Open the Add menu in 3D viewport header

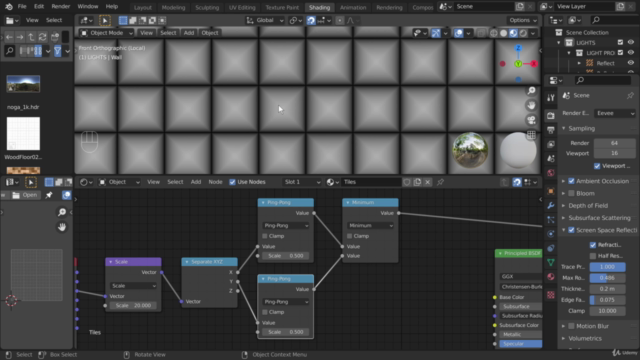(x=189, y=33)
